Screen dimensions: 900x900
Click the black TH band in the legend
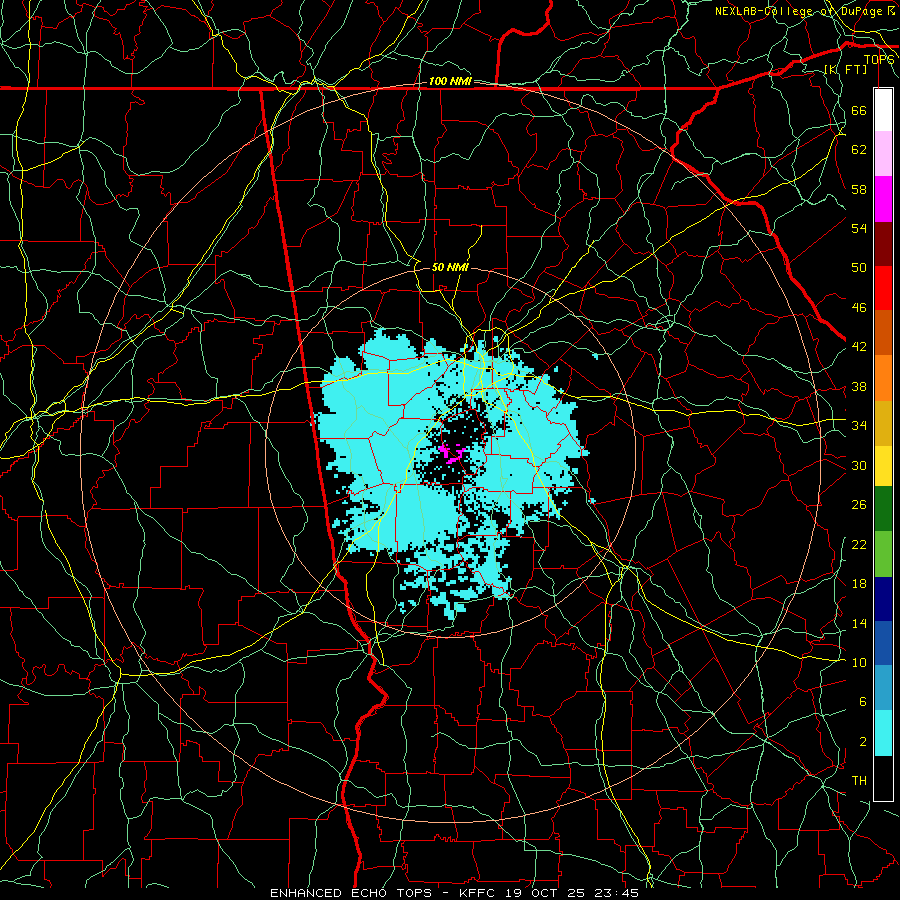pos(883,778)
